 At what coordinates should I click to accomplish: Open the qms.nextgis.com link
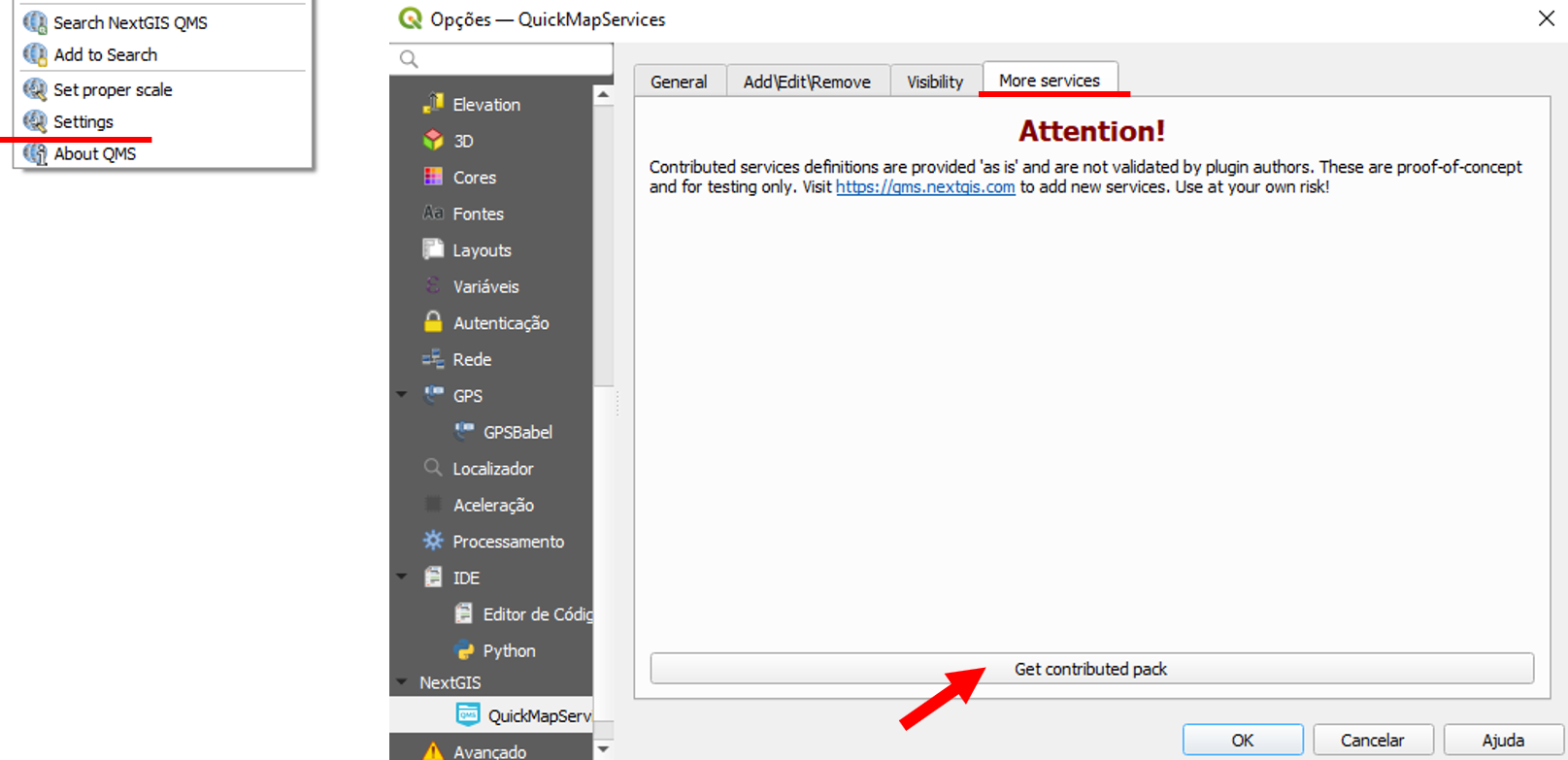[x=924, y=187]
